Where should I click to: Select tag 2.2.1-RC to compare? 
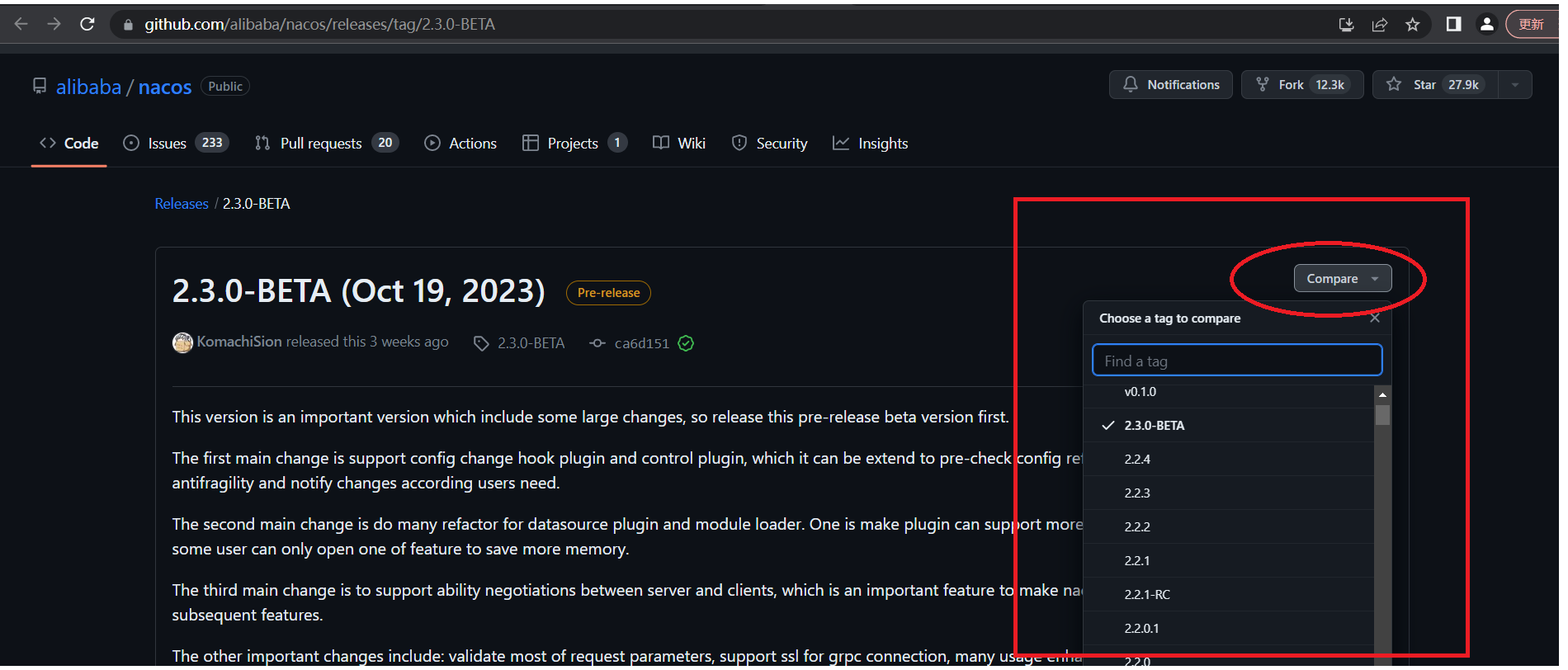point(1229,595)
